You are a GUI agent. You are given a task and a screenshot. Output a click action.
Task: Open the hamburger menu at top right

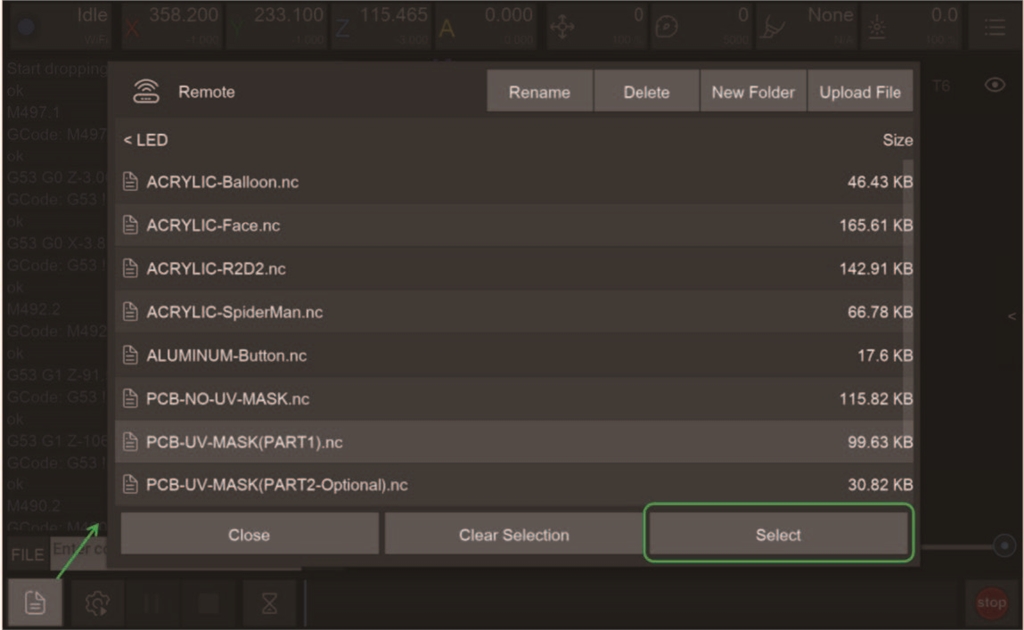coord(994,27)
